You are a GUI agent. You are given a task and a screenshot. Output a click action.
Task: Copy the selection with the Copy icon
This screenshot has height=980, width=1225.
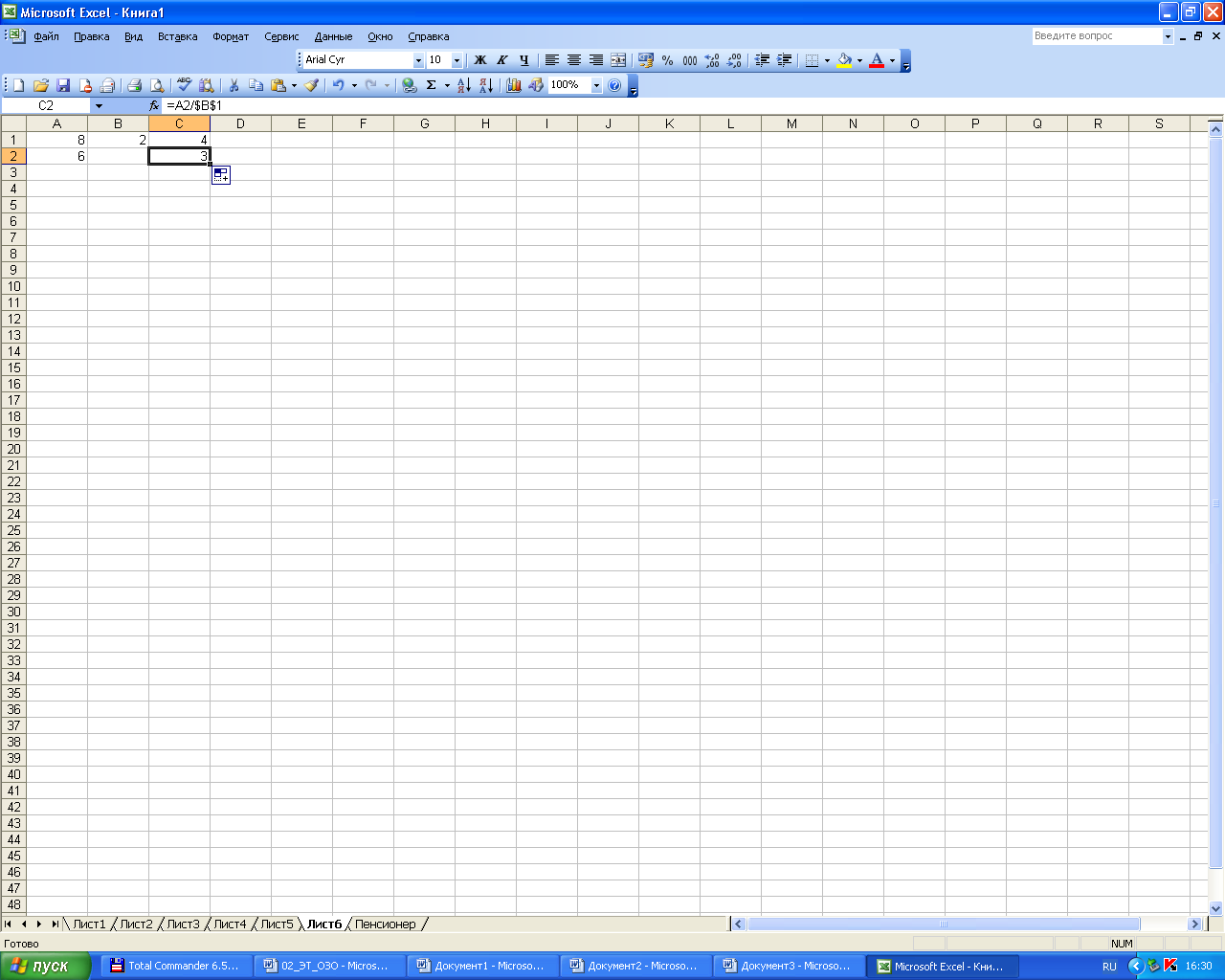256,85
